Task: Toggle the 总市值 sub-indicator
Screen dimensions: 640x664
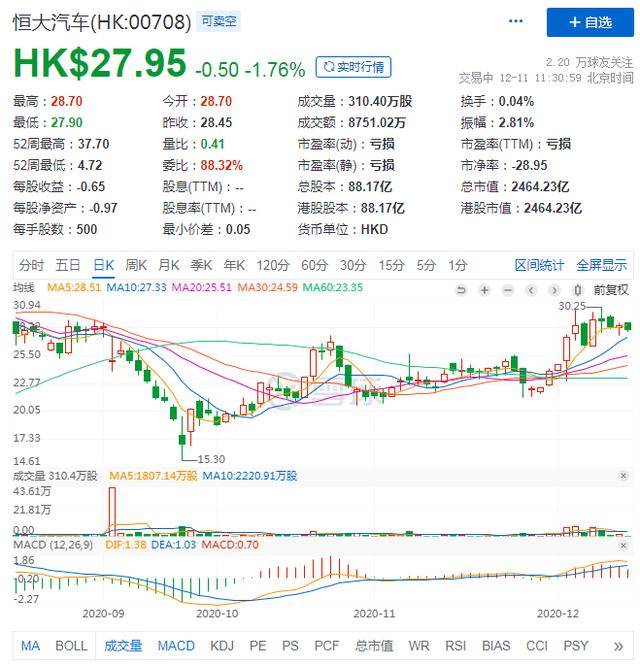Action: [x=374, y=646]
